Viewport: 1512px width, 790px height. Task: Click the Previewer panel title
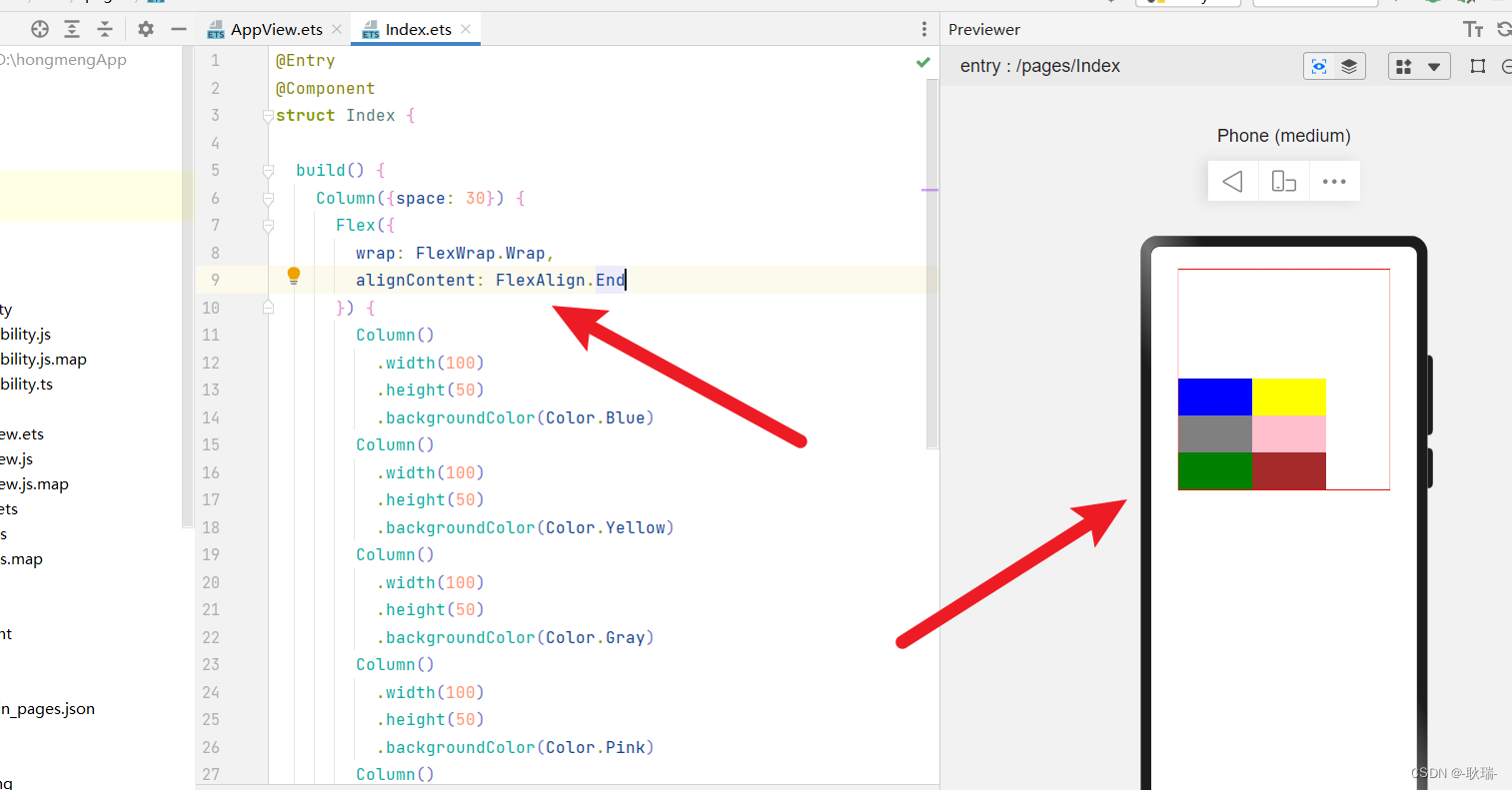[984, 30]
